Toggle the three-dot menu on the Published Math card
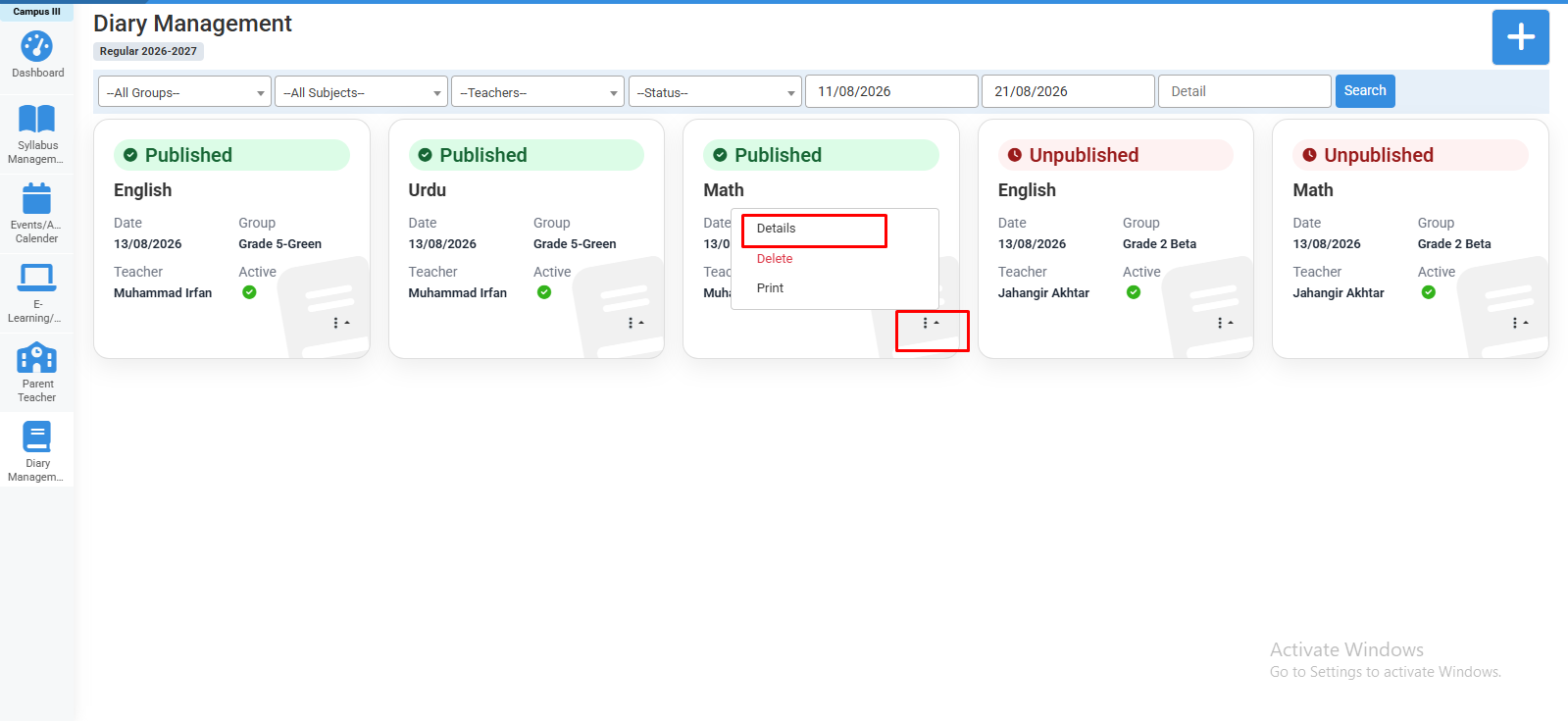This screenshot has width=1568, height=721. coord(931,323)
